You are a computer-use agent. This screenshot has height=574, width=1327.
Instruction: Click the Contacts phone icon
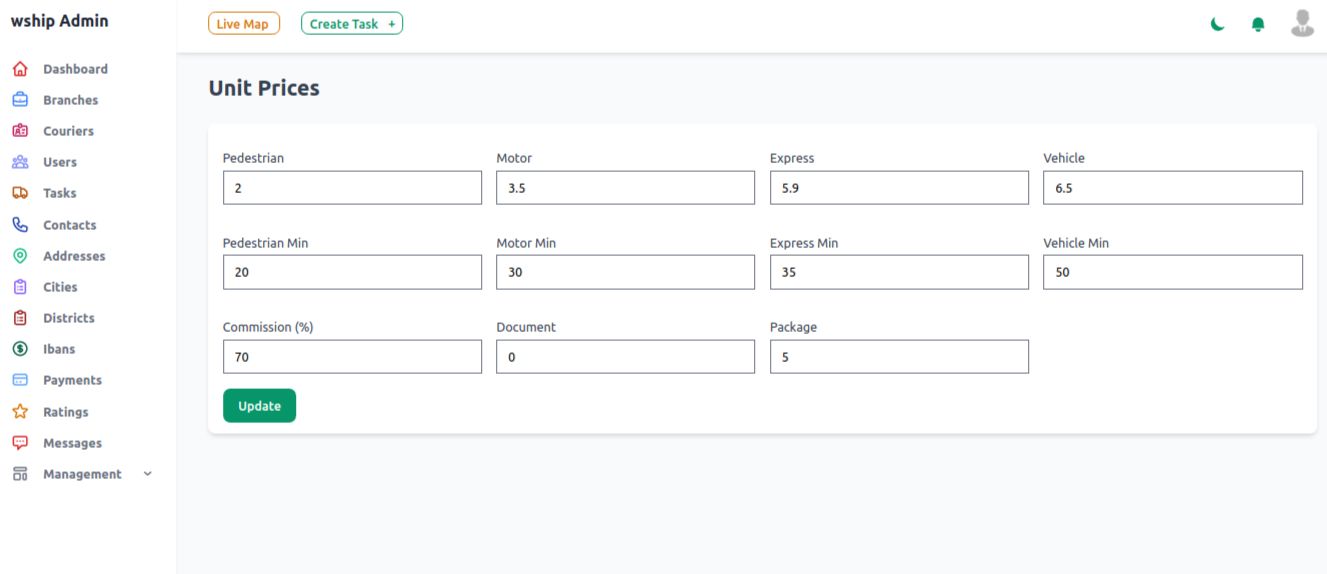point(19,225)
